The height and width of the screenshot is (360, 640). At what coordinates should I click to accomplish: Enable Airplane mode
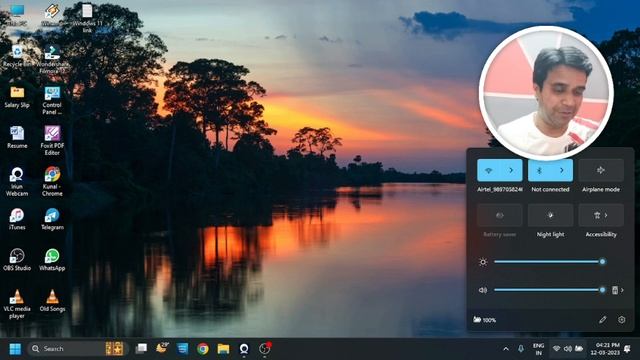[x=601, y=170]
